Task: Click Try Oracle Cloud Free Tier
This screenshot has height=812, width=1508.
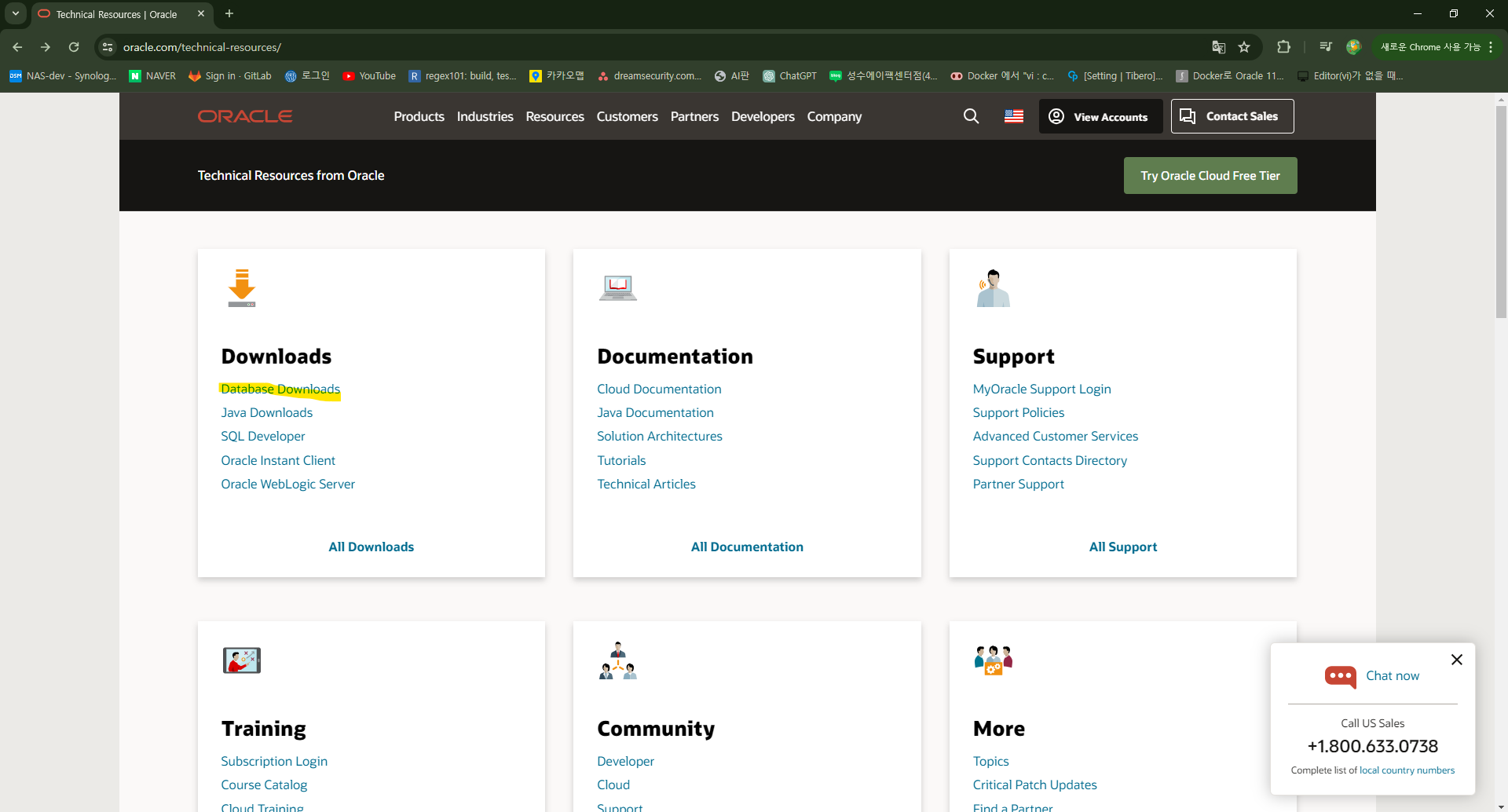Action: (1210, 176)
